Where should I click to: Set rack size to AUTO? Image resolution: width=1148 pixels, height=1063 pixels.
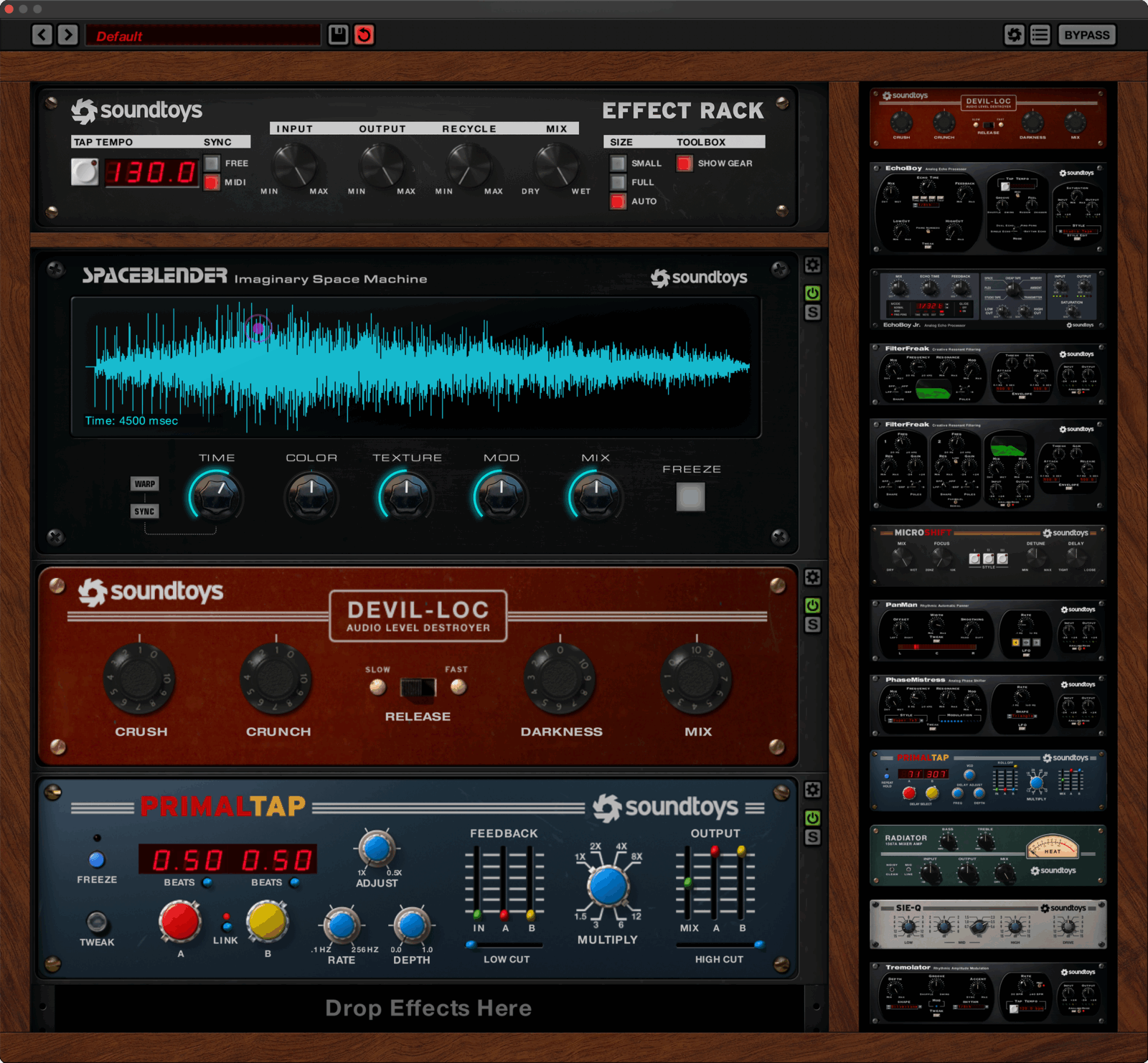tap(617, 201)
